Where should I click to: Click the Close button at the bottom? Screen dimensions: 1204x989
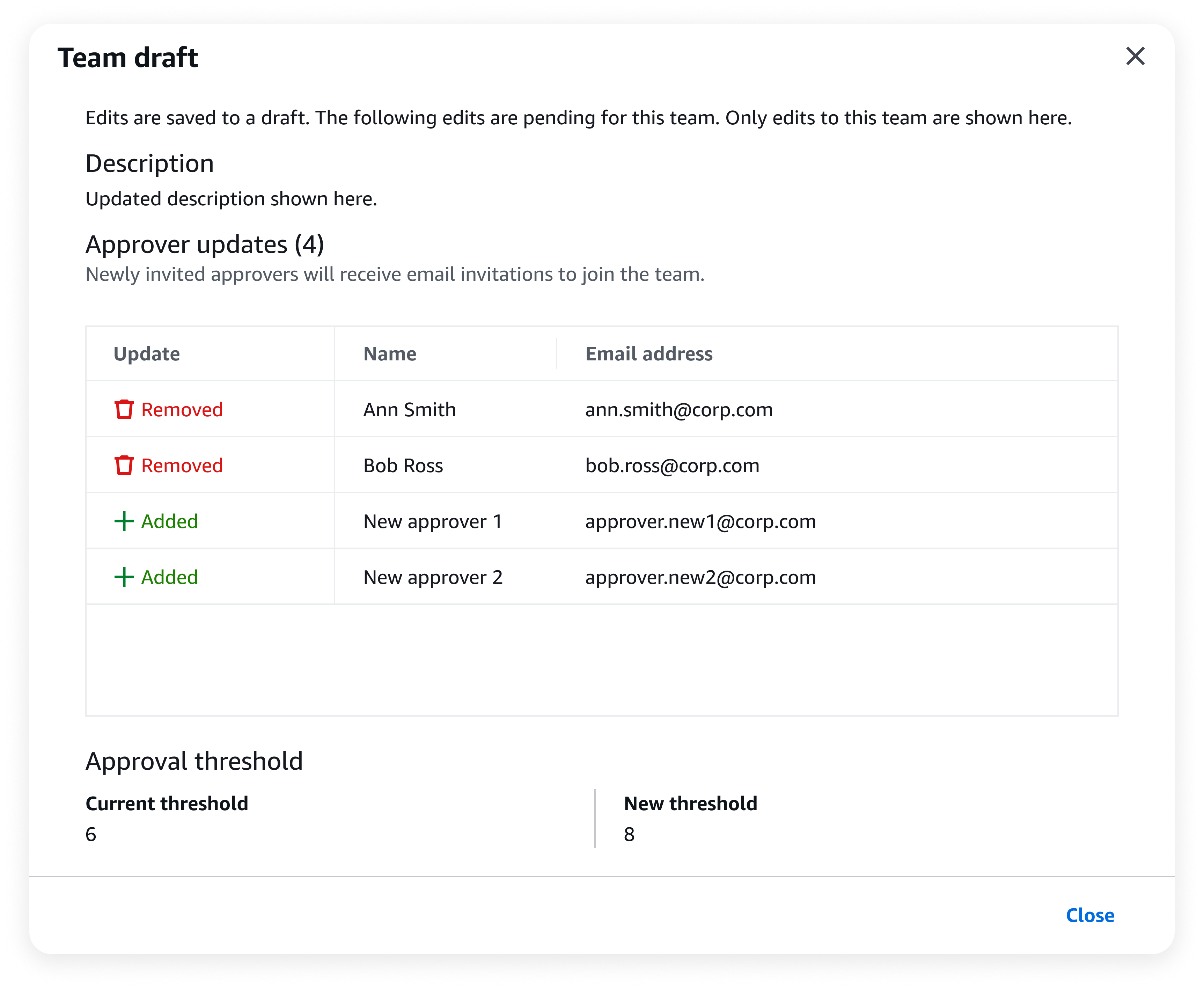tap(1091, 916)
